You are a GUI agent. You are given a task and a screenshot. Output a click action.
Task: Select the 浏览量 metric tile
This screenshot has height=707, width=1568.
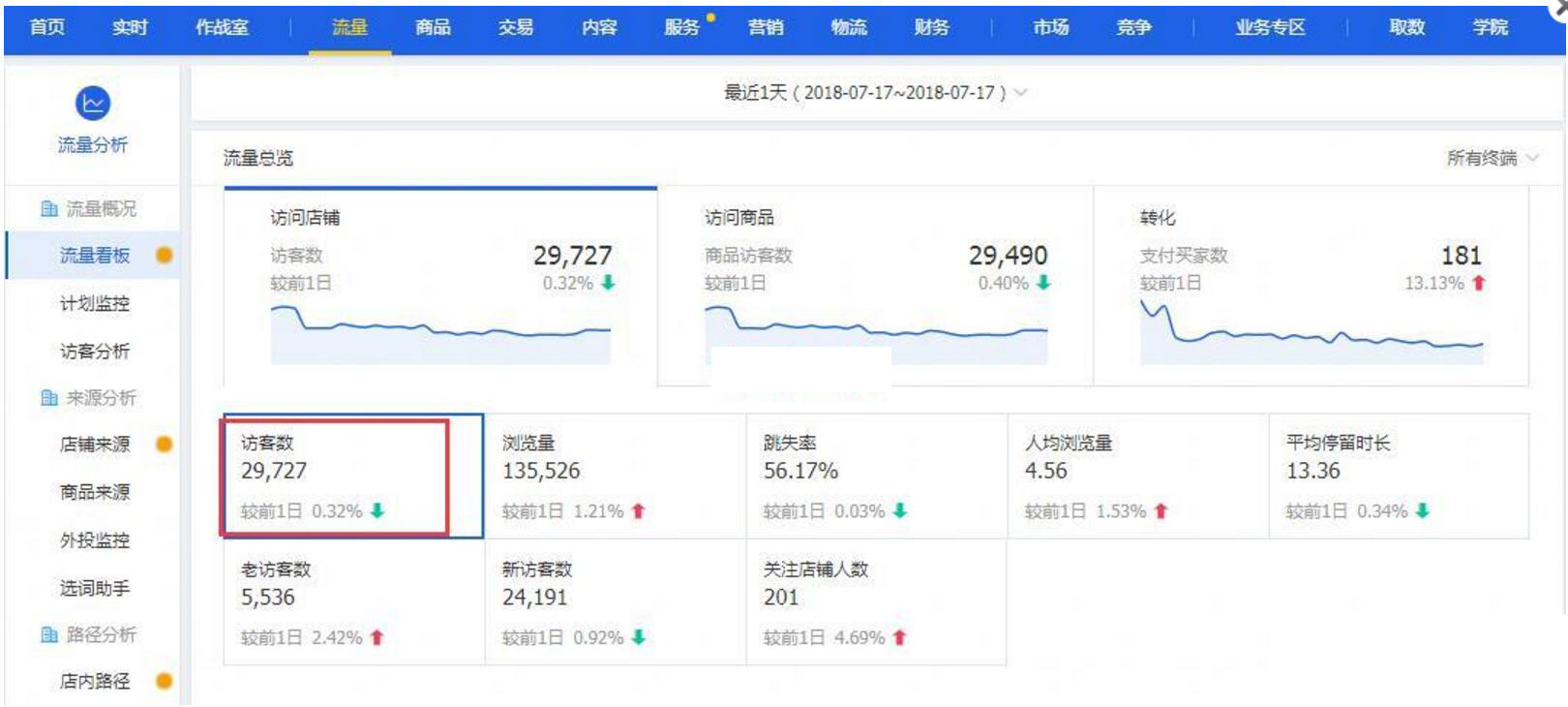tap(616, 476)
